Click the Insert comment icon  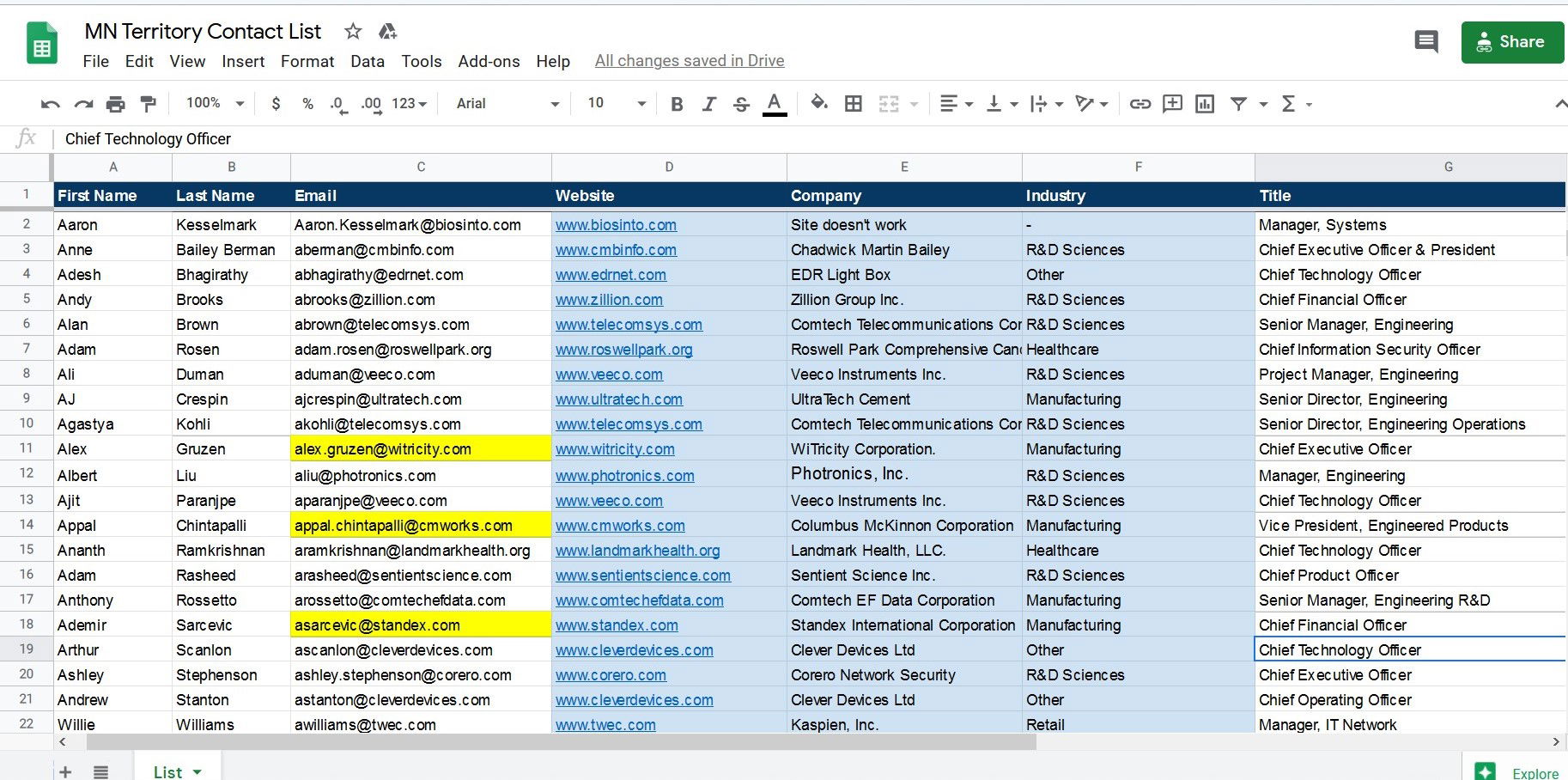coord(1172,103)
